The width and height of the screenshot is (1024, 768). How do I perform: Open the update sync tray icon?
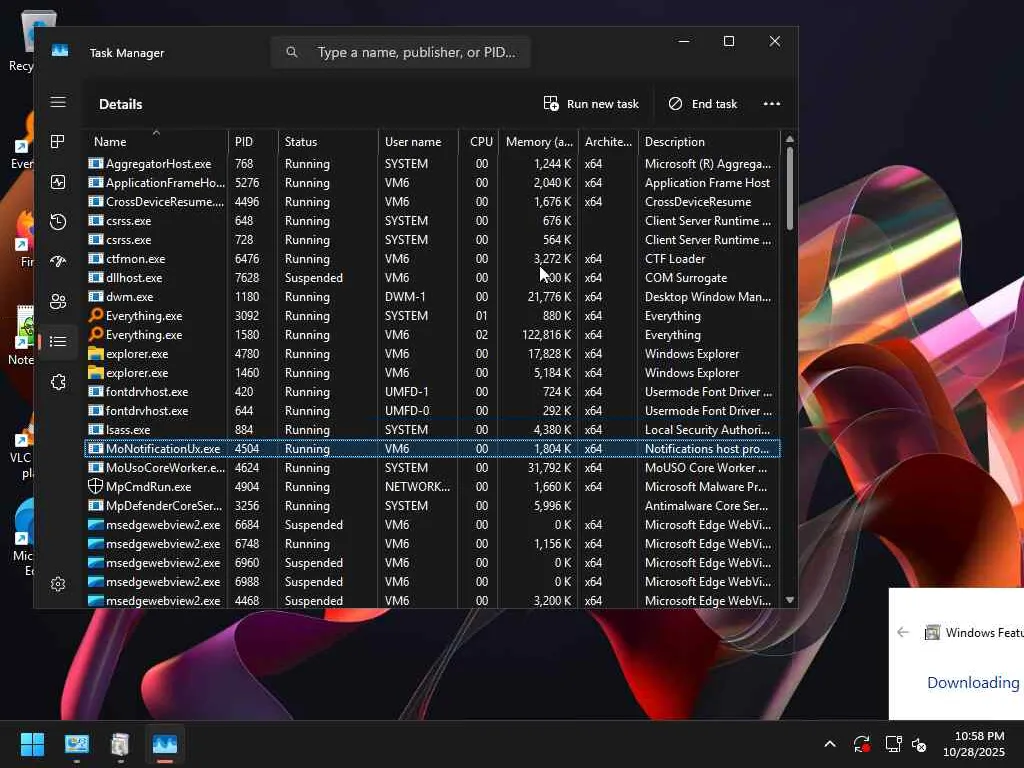pyautogui.click(x=861, y=744)
